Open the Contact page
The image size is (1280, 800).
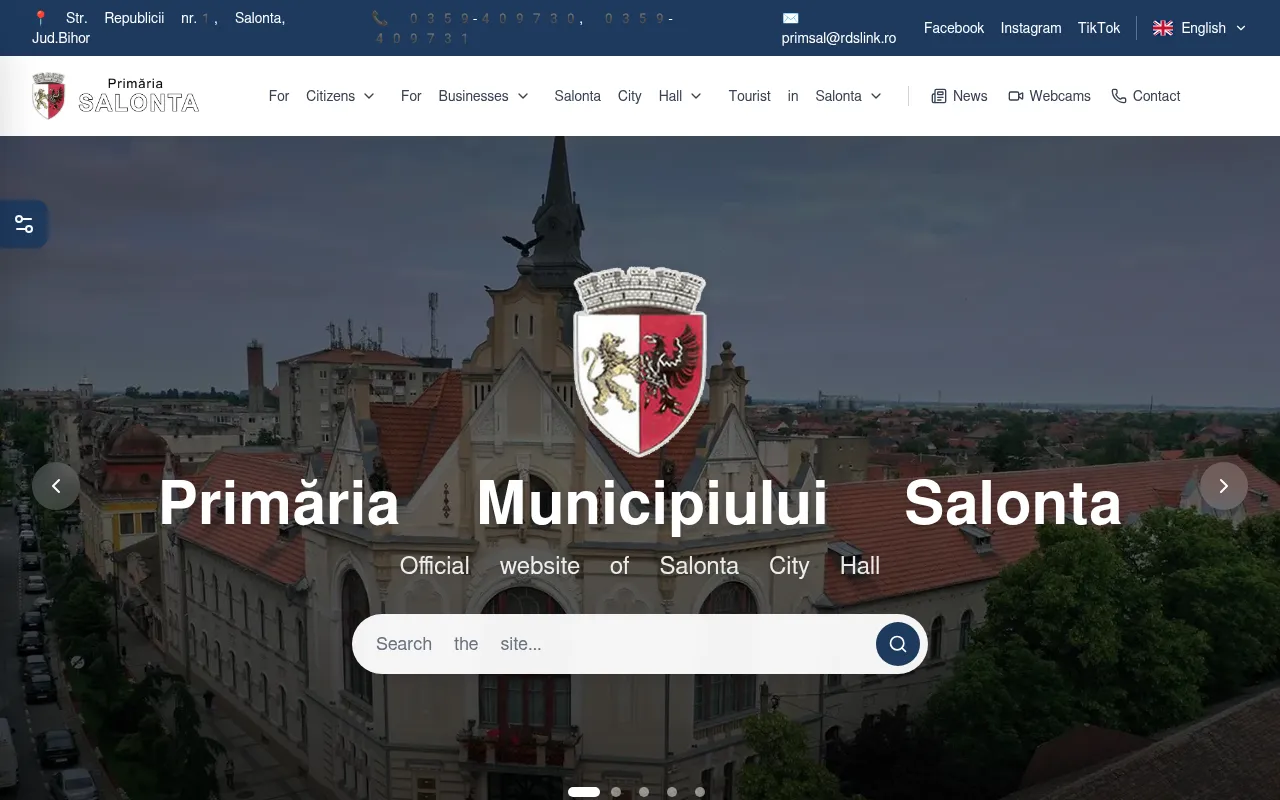click(x=1146, y=96)
